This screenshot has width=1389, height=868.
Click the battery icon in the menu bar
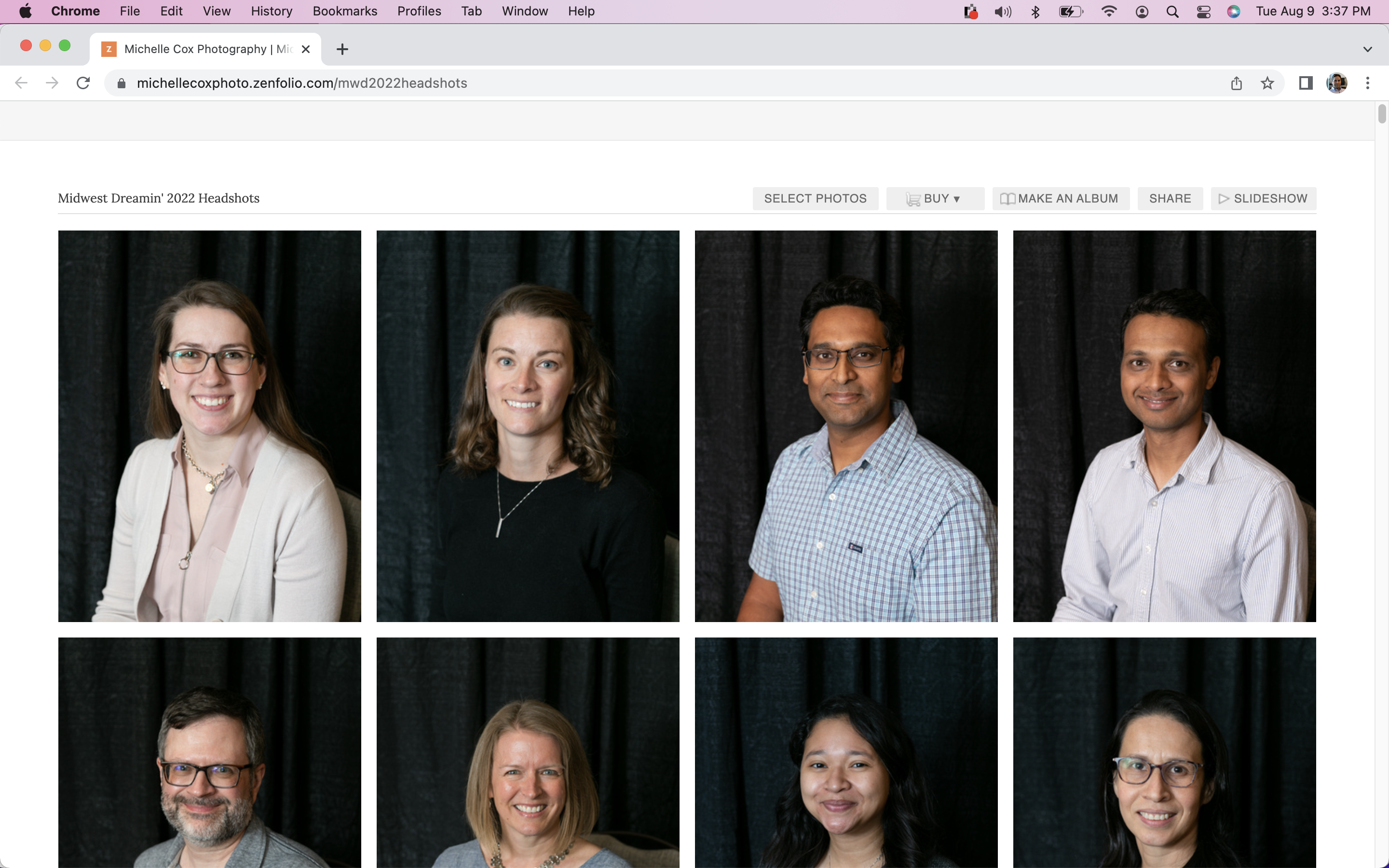[1071, 12]
